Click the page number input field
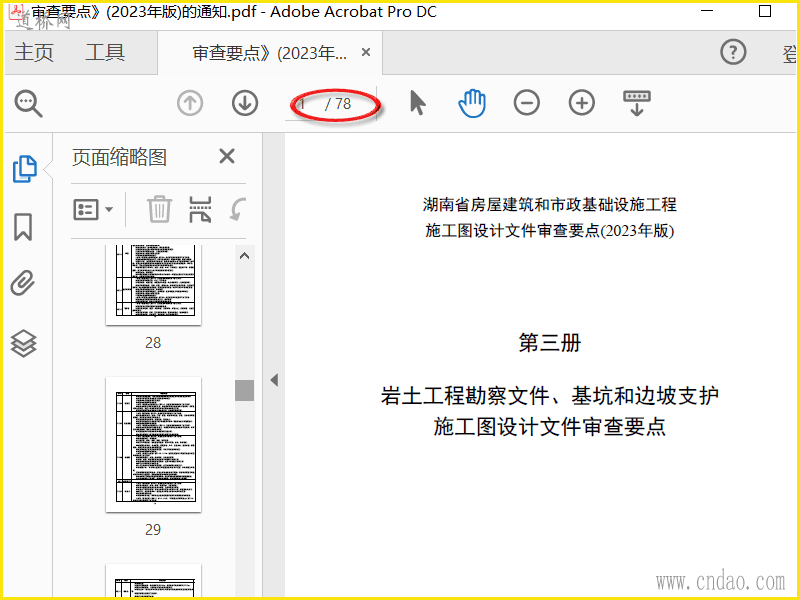 click(305, 104)
